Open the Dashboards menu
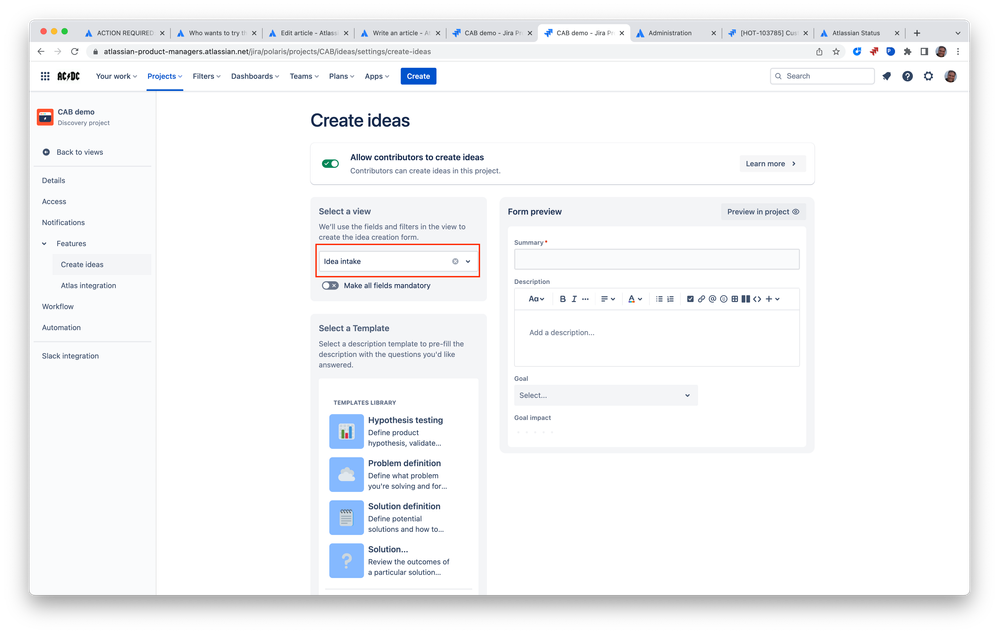 (x=255, y=76)
